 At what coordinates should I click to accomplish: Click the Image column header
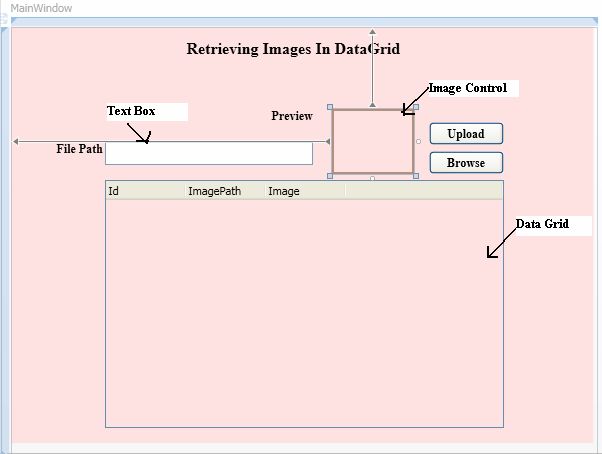tap(305, 191)
